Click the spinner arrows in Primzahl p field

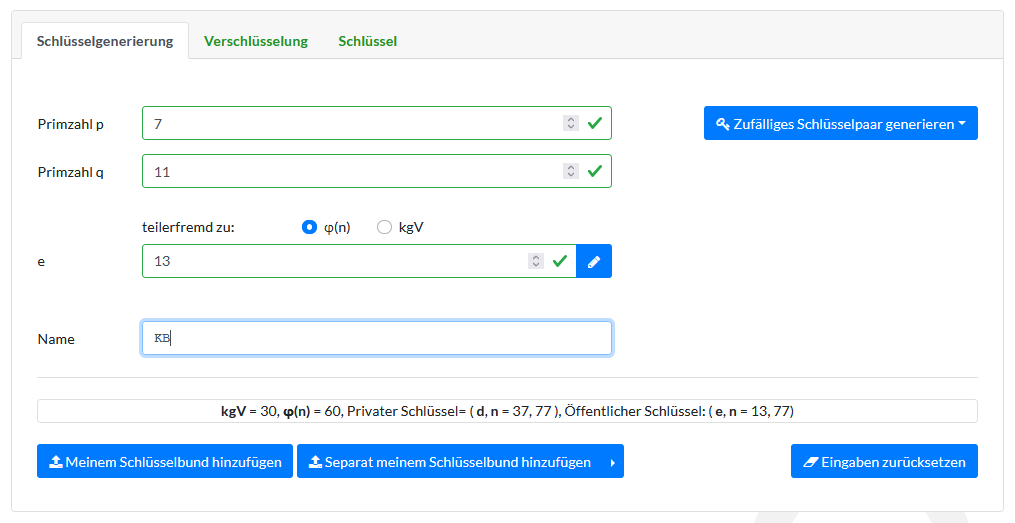(570, 123)
